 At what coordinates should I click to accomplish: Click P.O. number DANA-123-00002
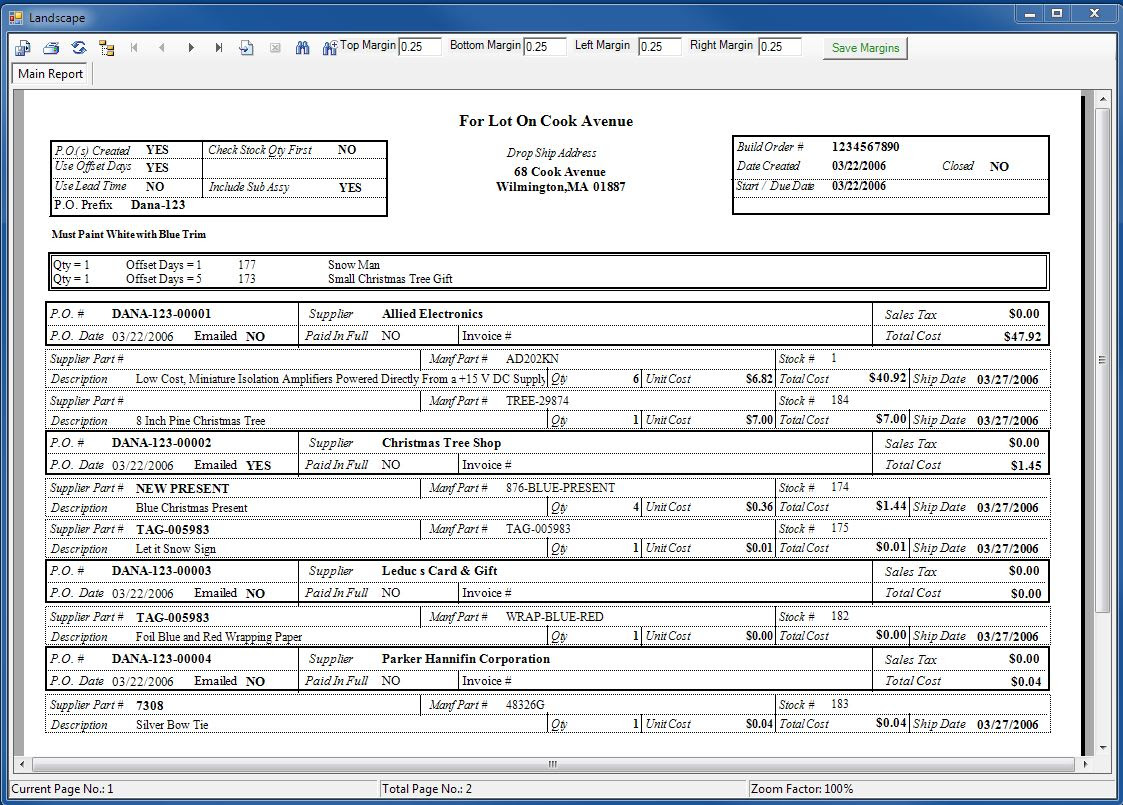[161, 443]
